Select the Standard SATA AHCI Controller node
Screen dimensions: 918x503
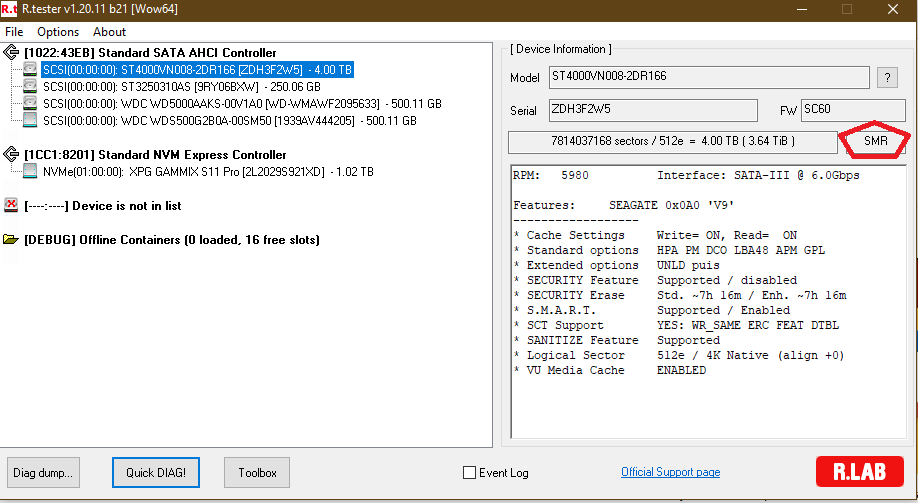coord(150,53)
